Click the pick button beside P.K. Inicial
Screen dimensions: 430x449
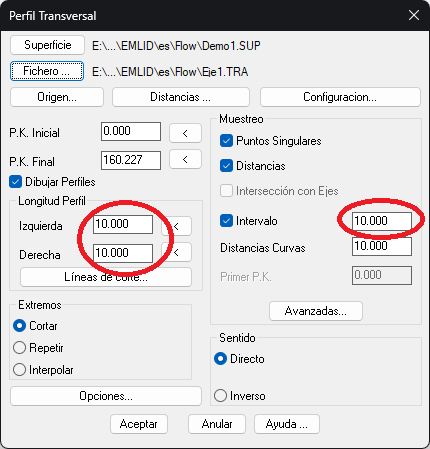point(185,133)
